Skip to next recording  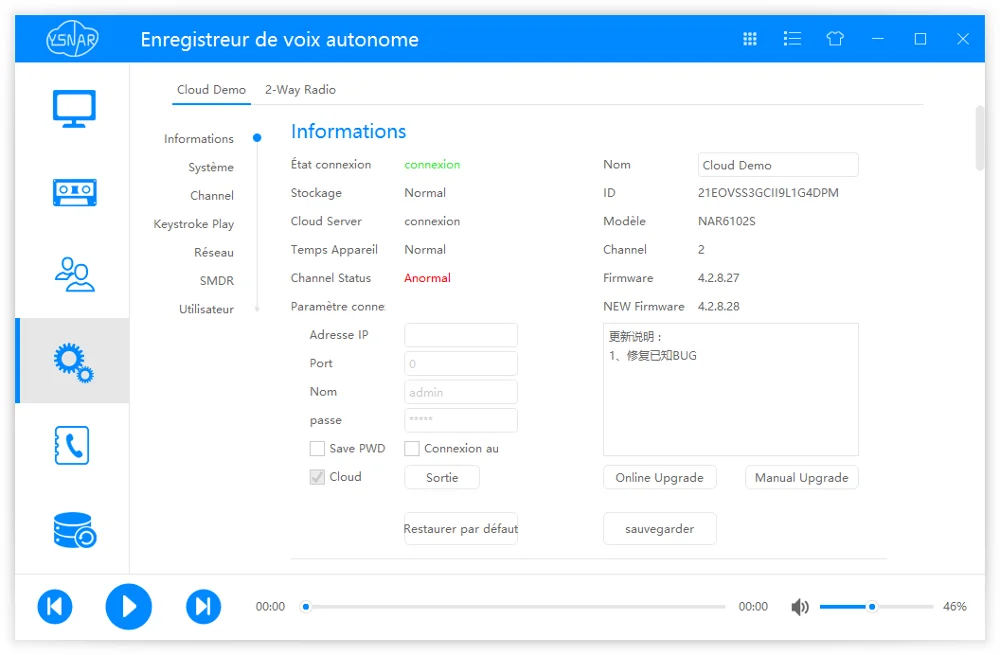[x=203, y=606]
